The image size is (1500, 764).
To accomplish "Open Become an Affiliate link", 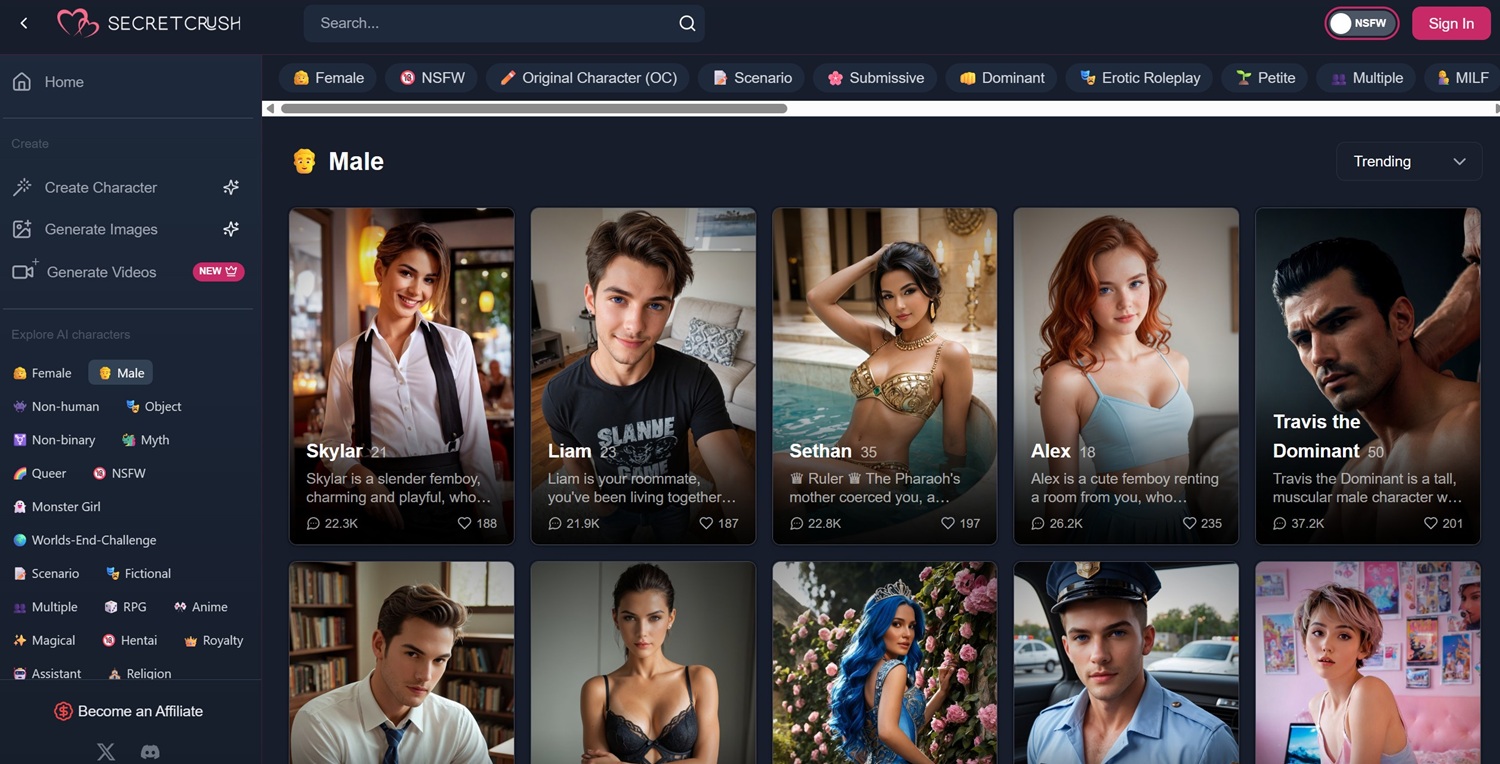I will pos(129,711).
